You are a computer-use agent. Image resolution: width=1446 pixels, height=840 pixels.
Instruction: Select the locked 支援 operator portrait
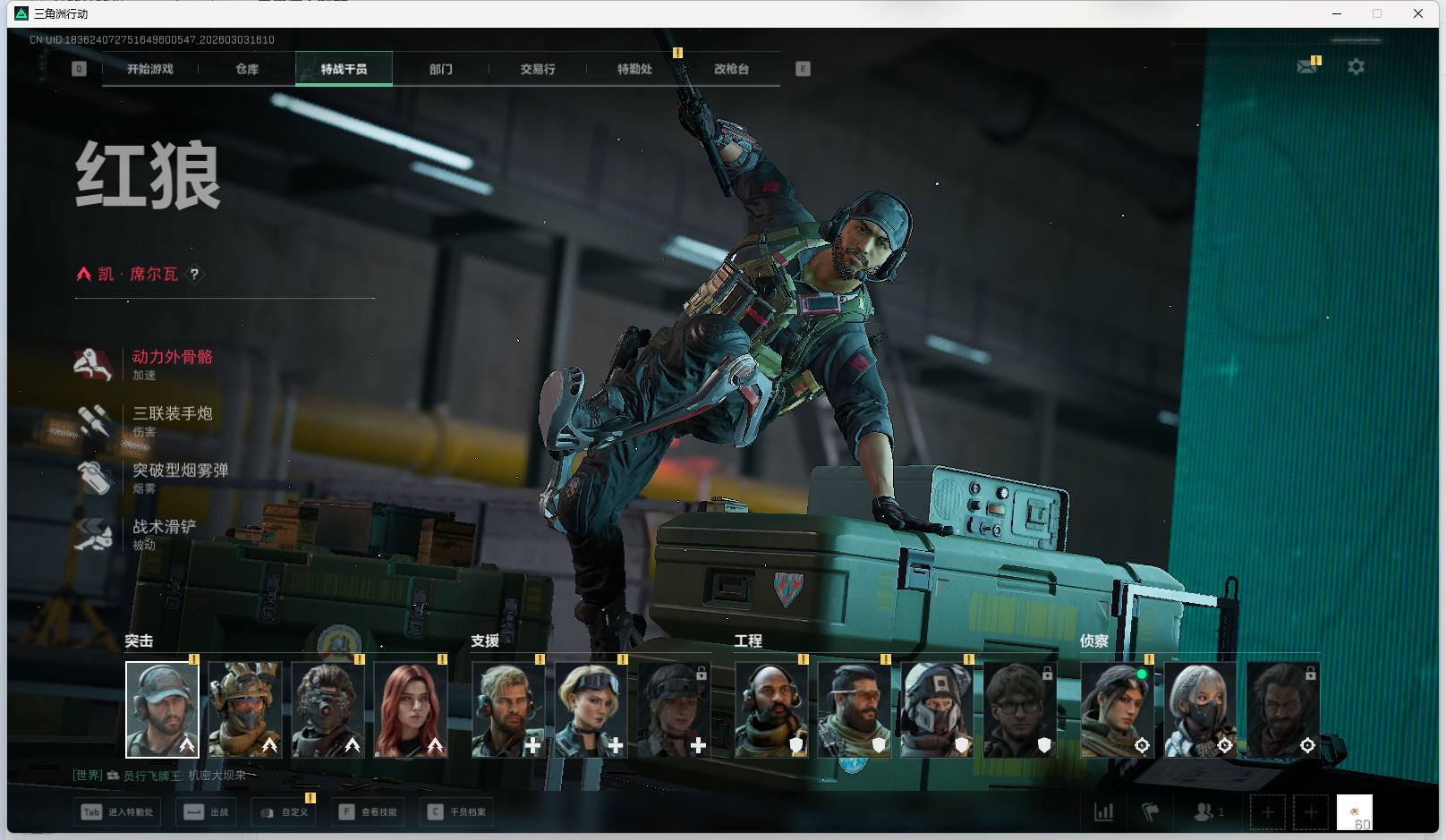click(674, 710)
